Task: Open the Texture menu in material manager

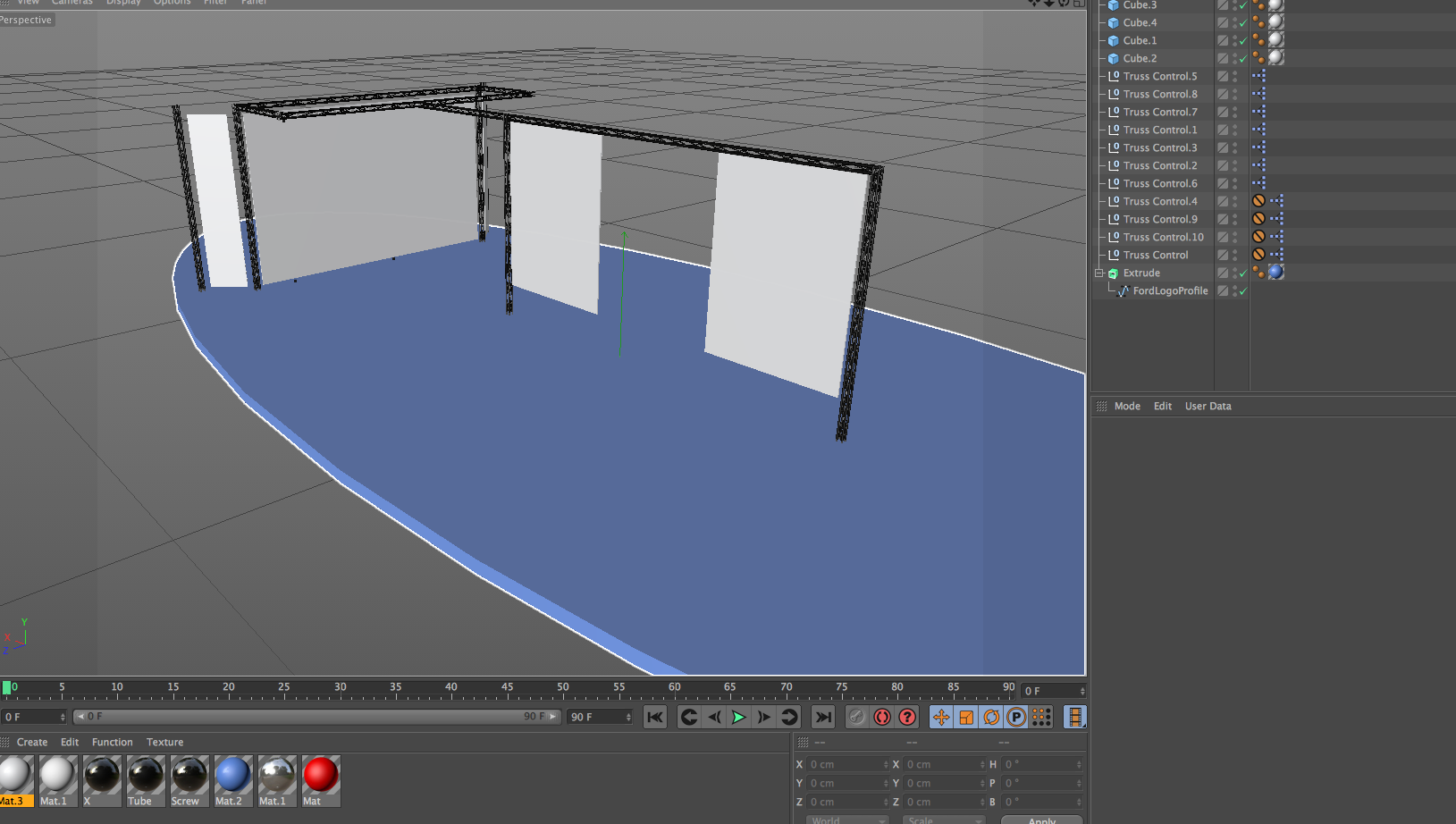Action: tap(164, 742)
